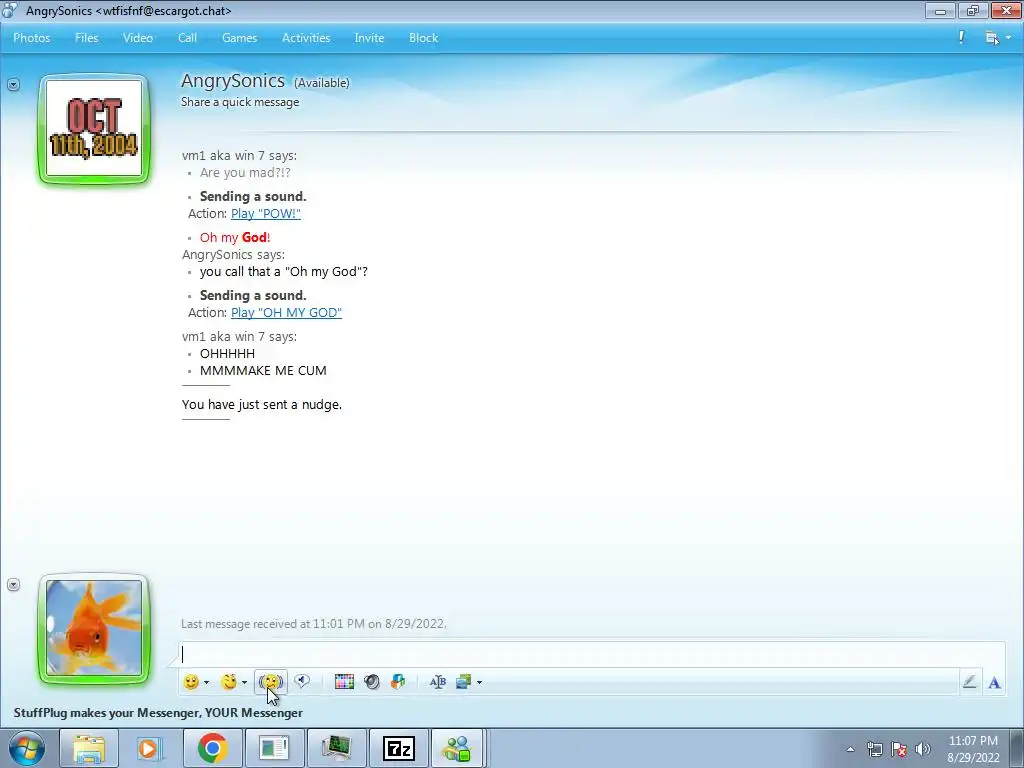Click the background picture icon in toolbar
The image size is (1024, 768).
click(x=464, y=682)
